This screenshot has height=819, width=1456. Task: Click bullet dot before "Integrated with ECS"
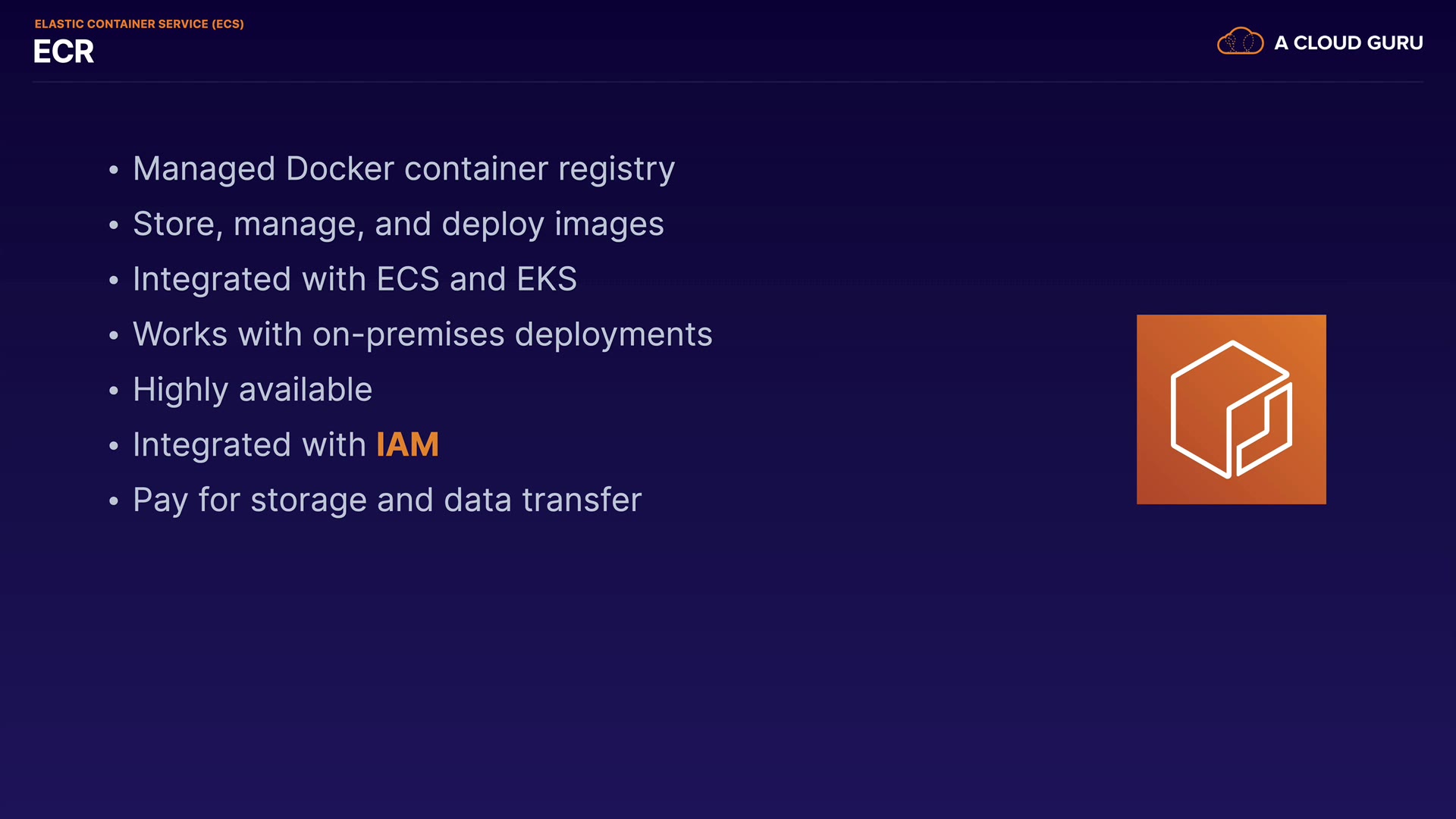tap(114, 281)
